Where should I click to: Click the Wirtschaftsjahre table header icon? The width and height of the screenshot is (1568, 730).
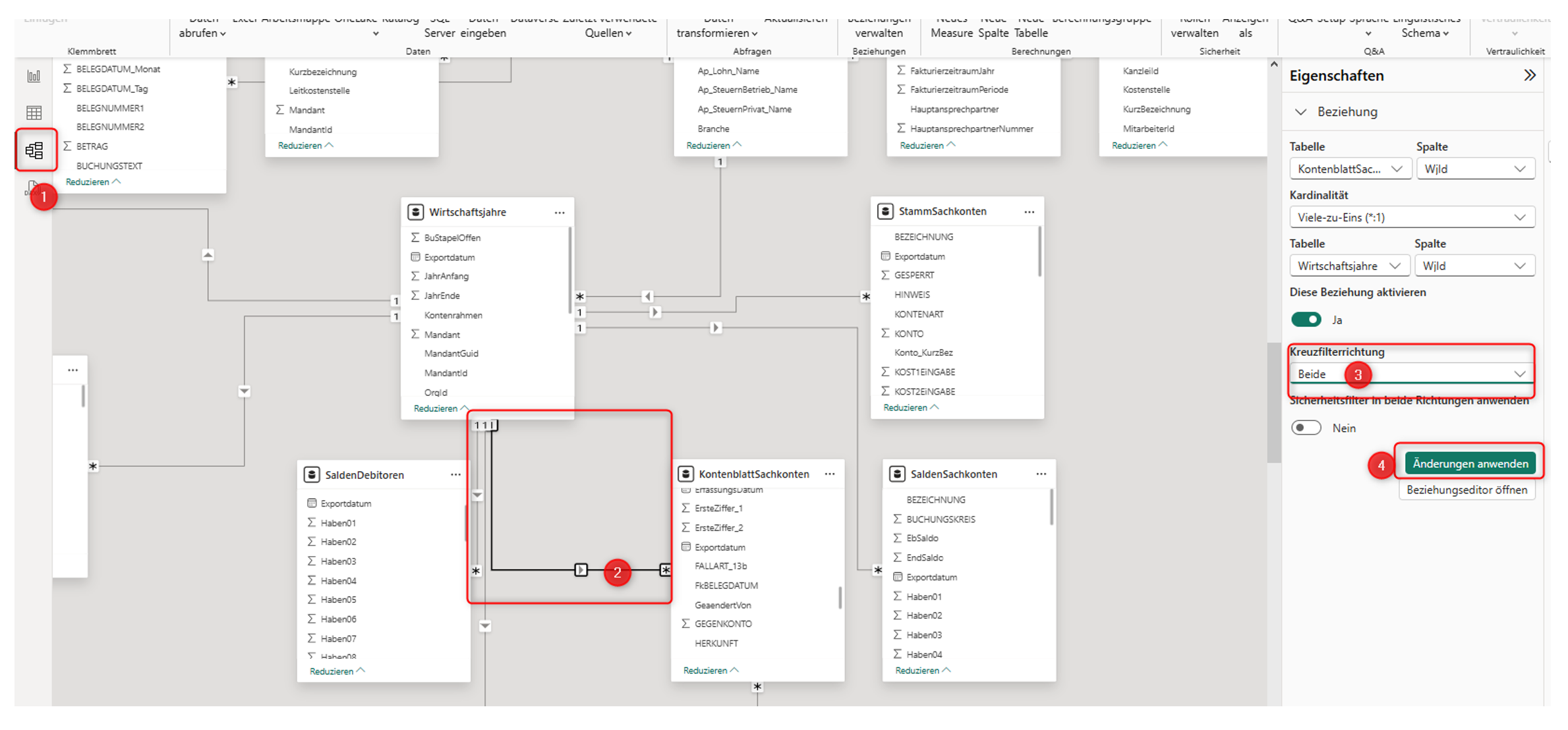415,212
